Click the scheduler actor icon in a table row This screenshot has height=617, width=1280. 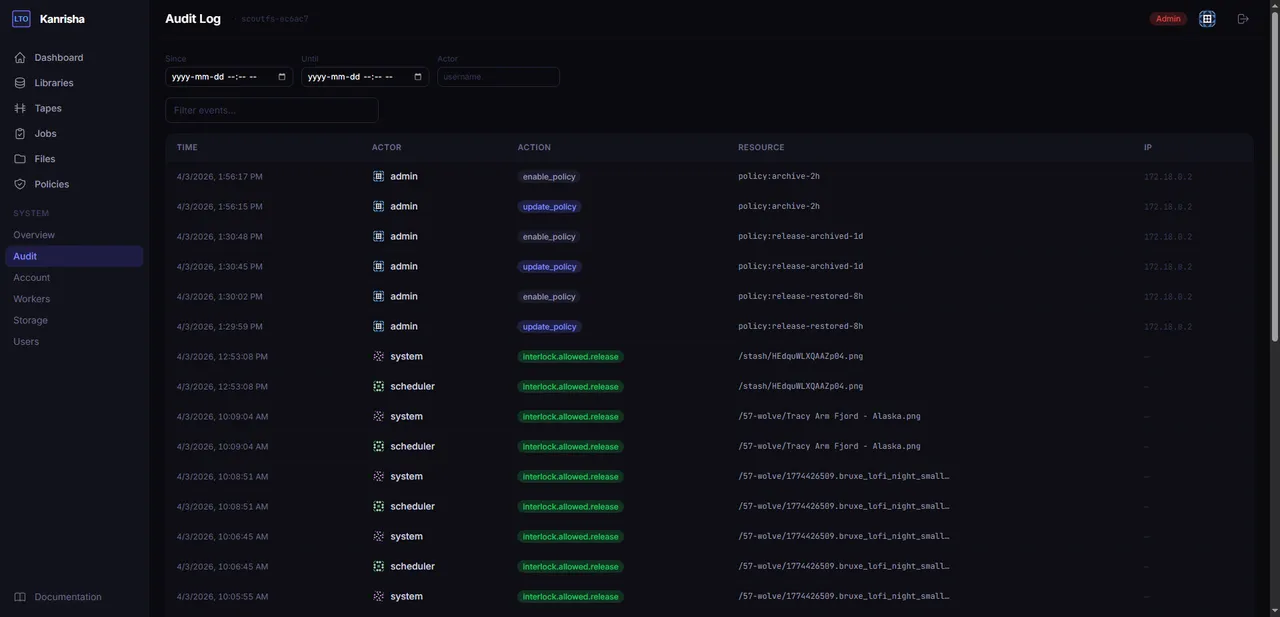click(x=378, y=386)
